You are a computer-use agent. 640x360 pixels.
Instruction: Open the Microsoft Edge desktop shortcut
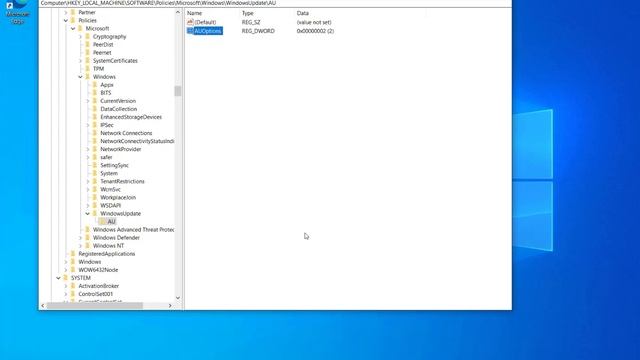tap(18, 11)
